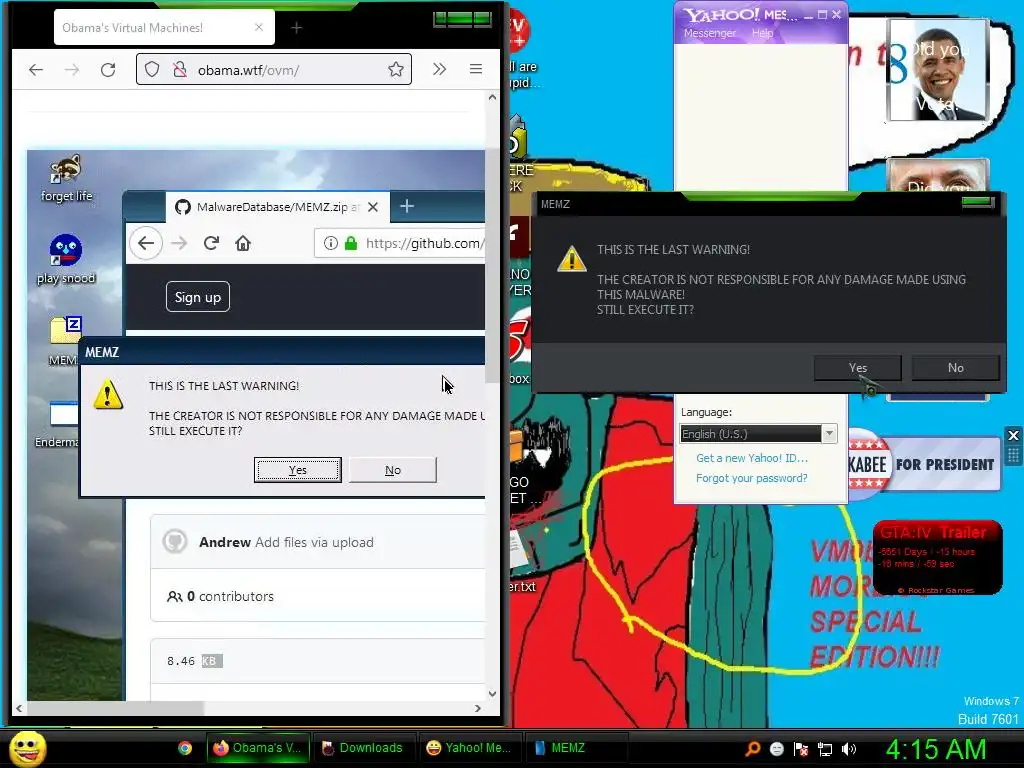Click left arrow of horizontal scrollbar
This screenshot has height=768, width=1024.
pyautogui.click(x=19, y=708)
